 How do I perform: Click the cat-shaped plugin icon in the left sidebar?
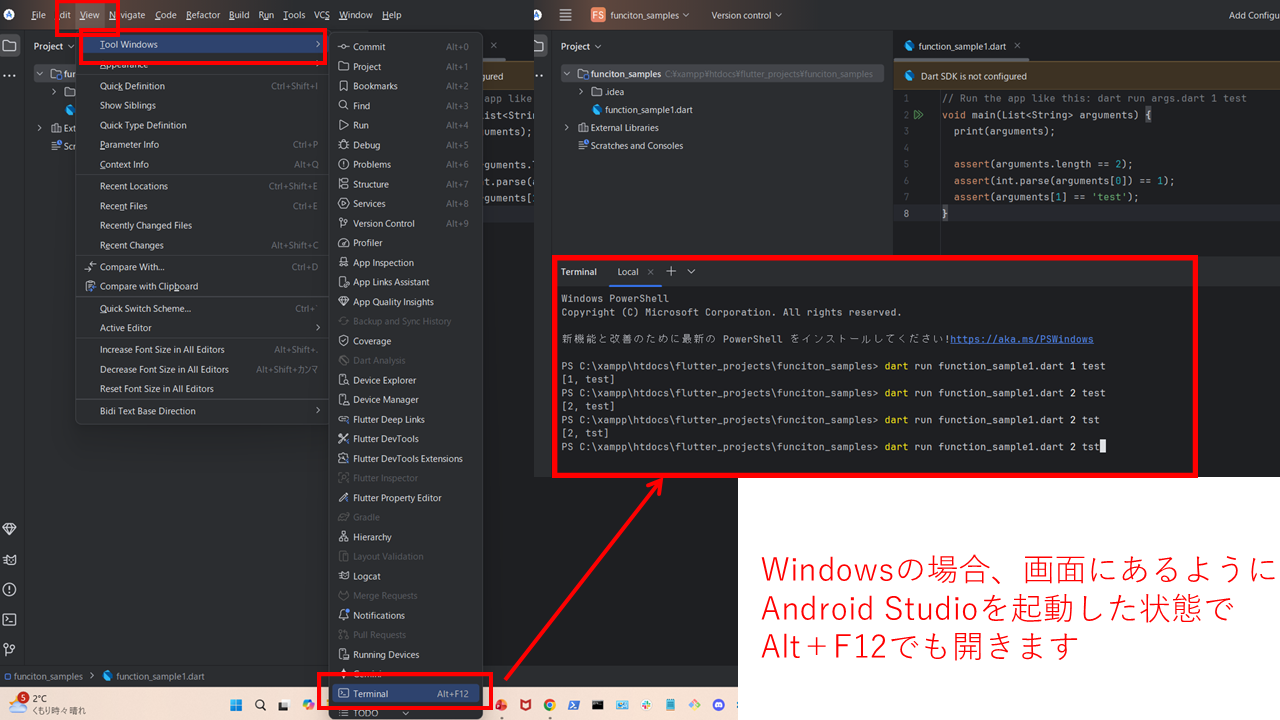click(x=10, y=562)
